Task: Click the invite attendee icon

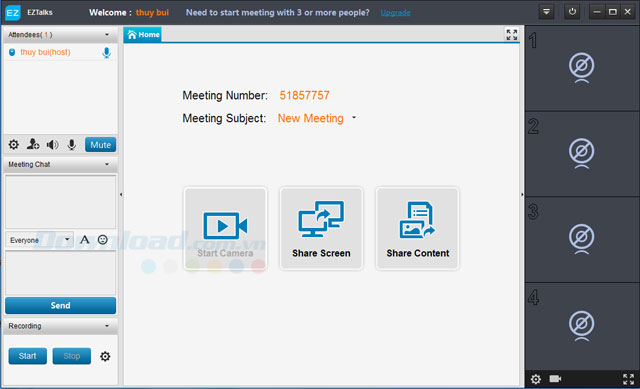Action: tap(33, 144)
